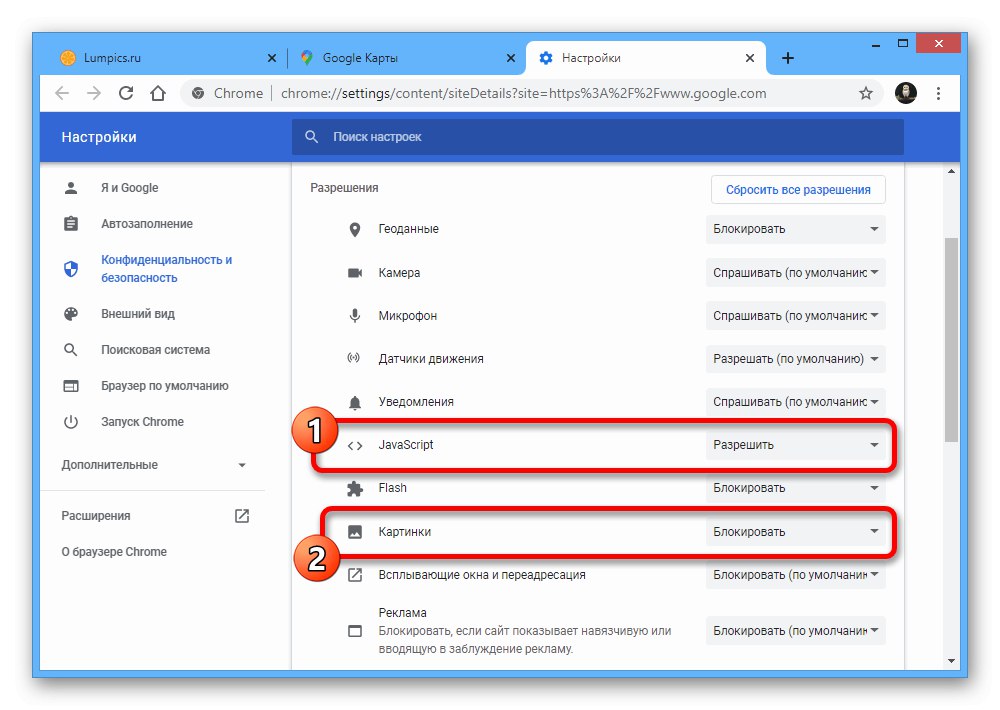Click the Картинки image icon
Viewport: 1000px width, 710px height.
click(x=355, y=531)
